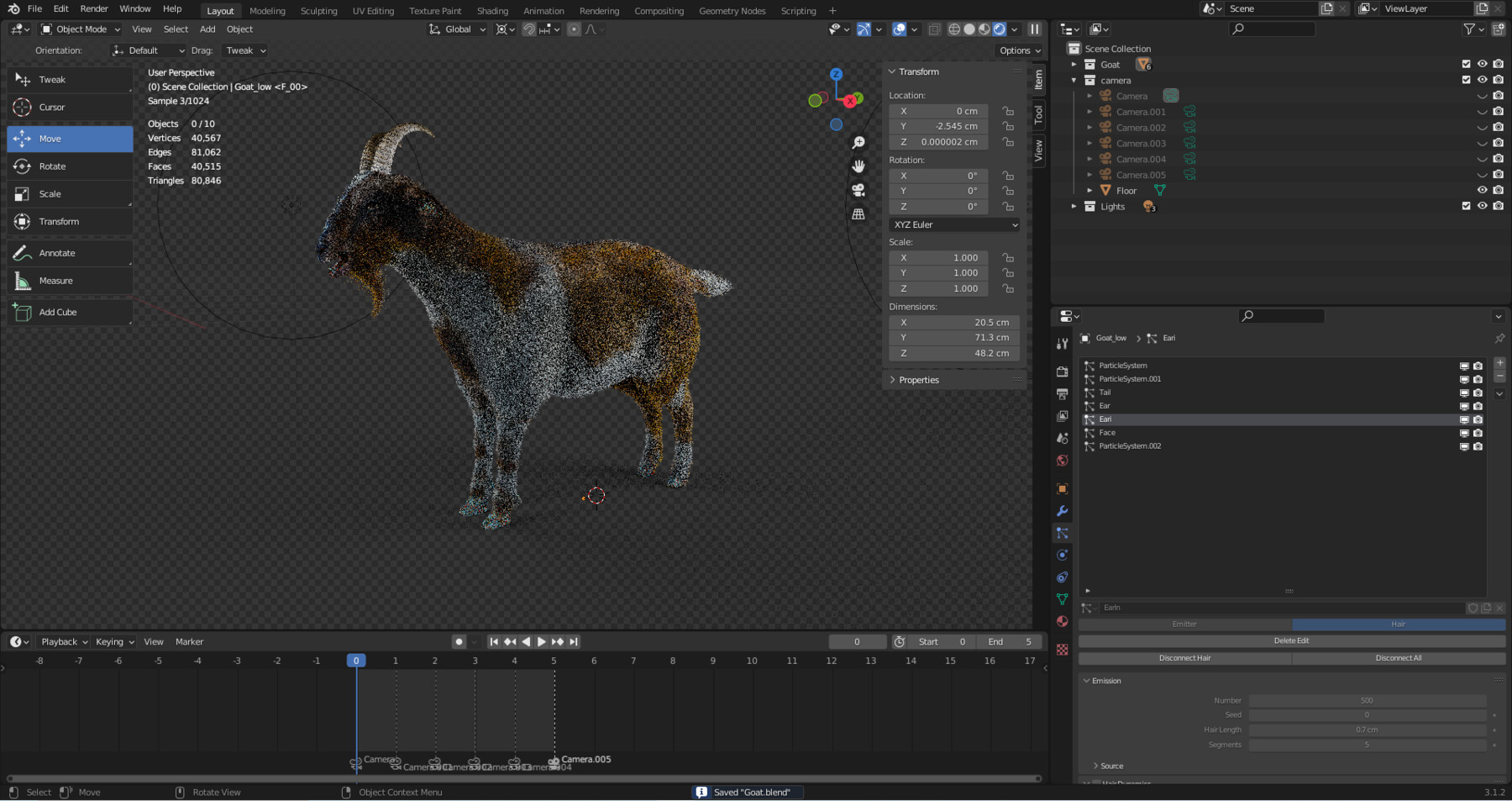Image resolution: width=1512 pixels, height=801 pixels.
Task: Switch to the Shading workspace tab
Action: coord(492,10)
